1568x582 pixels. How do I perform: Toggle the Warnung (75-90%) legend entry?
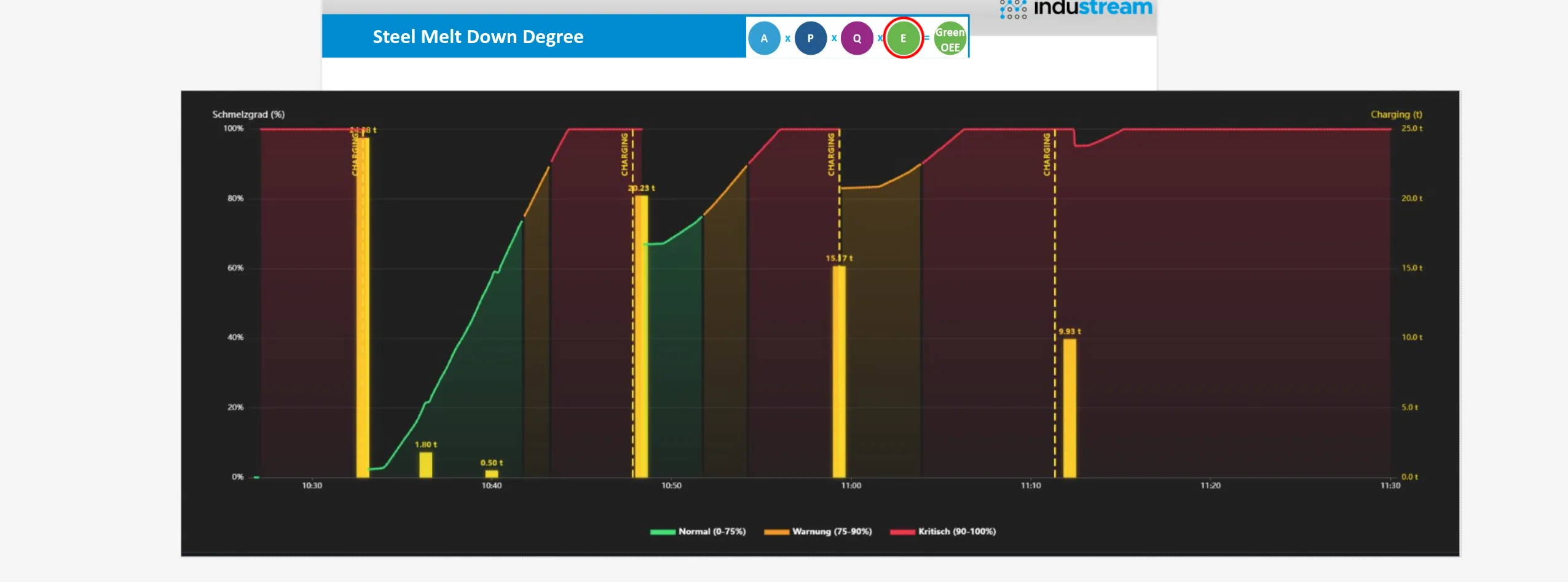point(833,531)
